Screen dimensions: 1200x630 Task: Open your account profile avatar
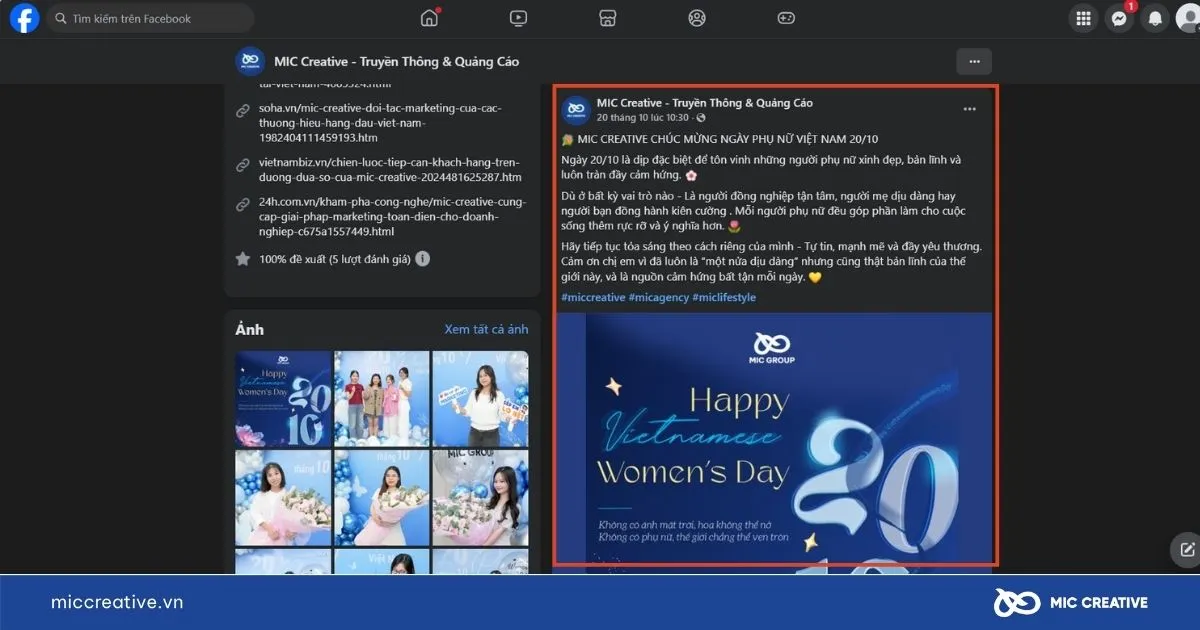1189,18
